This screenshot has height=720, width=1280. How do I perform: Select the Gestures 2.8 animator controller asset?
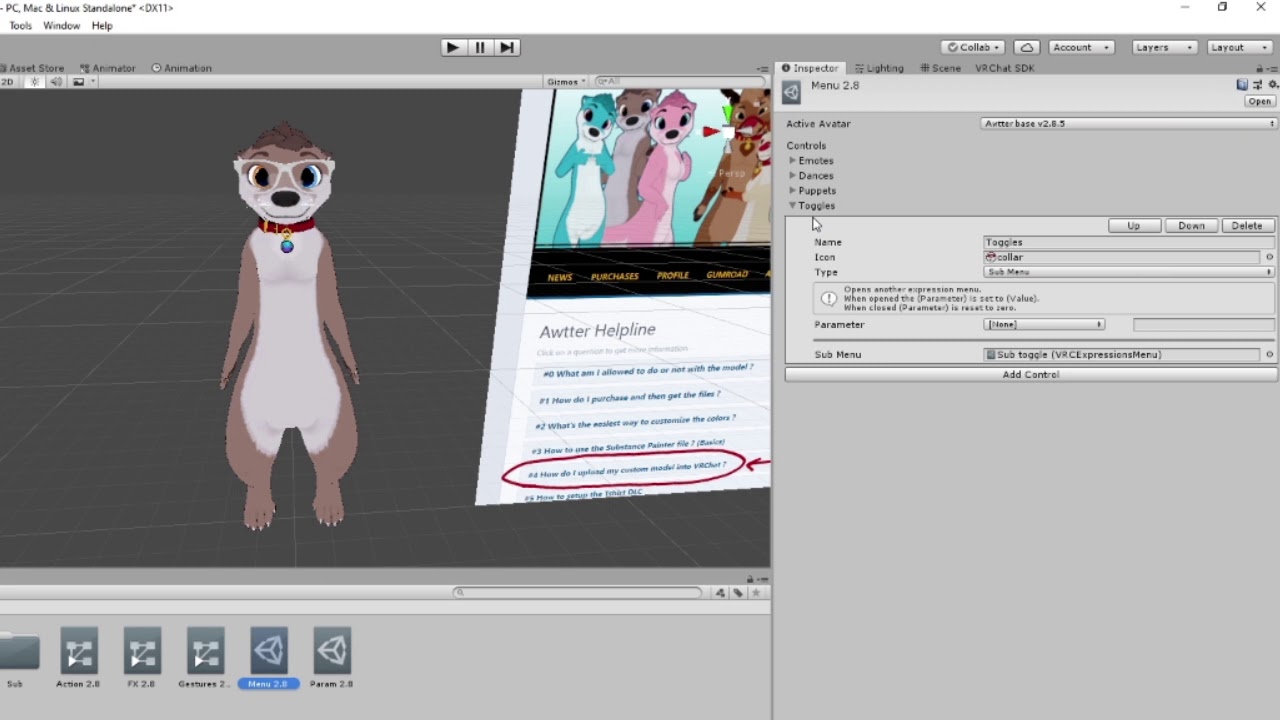pos(205,658)
